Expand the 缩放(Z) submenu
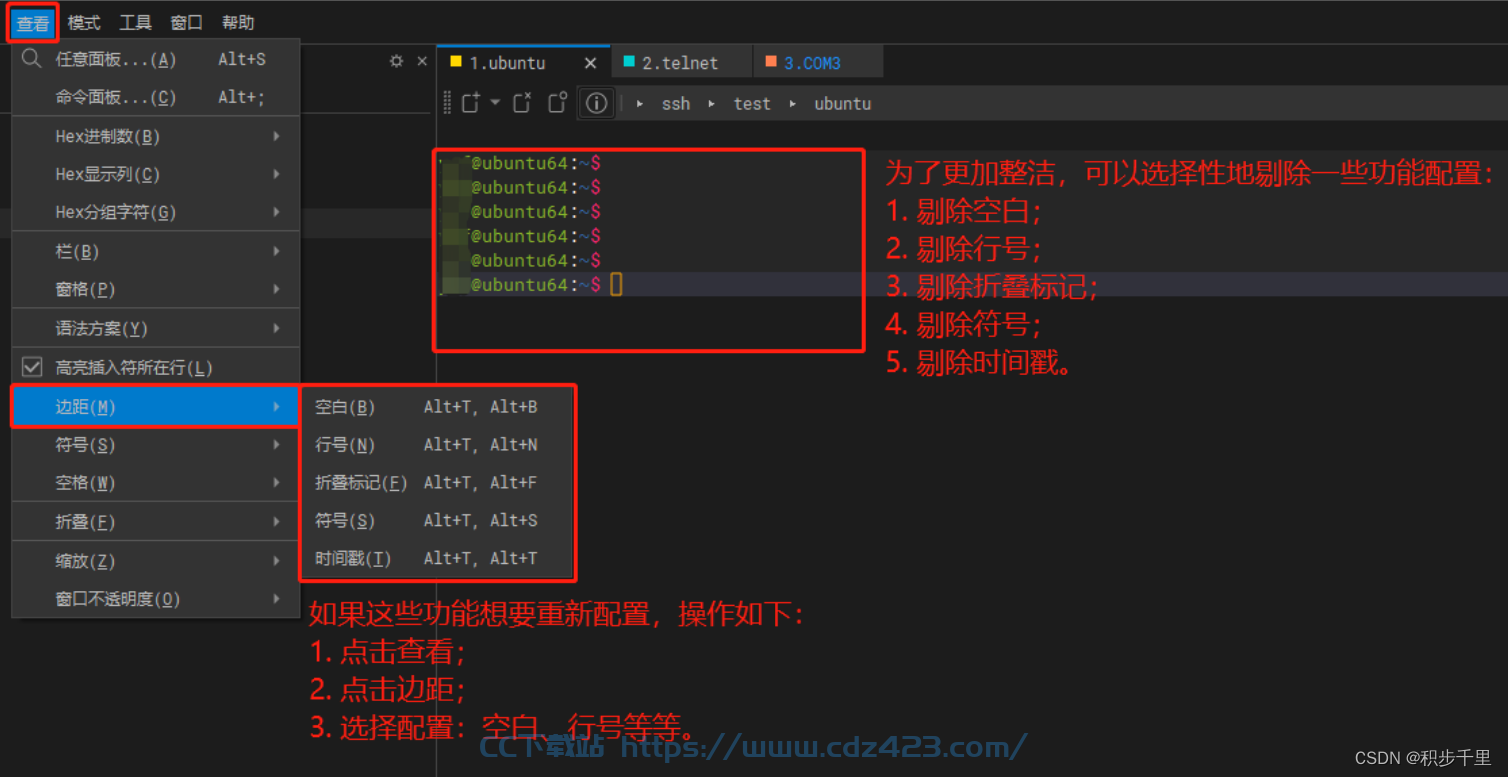 [156, 561]
